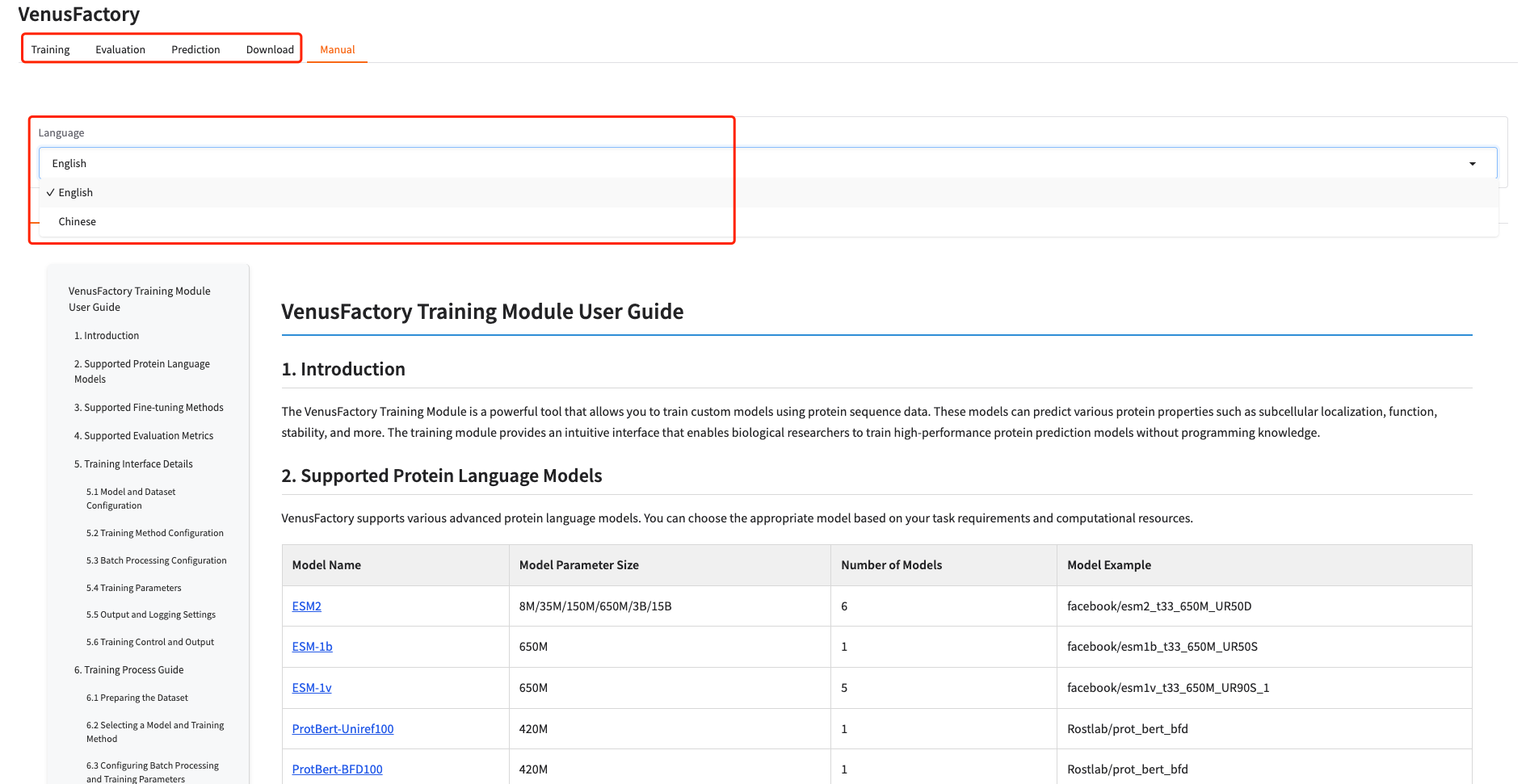Open the ESM-1v model link

click(311, 688)
